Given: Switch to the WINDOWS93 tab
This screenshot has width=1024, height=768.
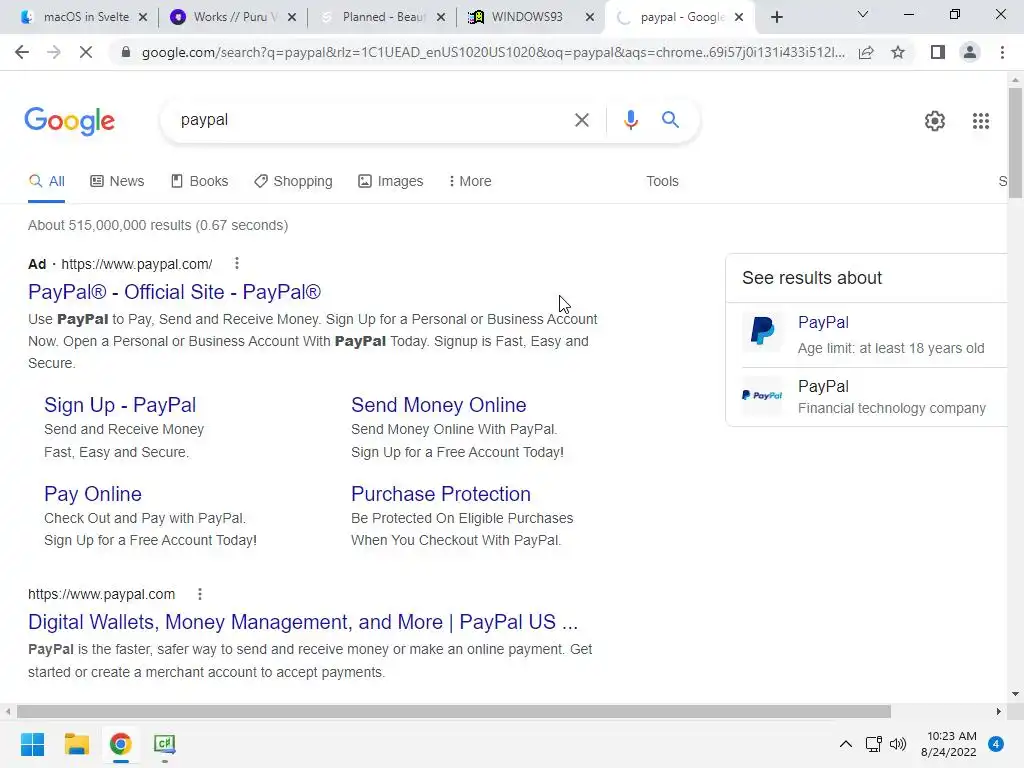Looking at the screenshot, I should tap(526, 17).
